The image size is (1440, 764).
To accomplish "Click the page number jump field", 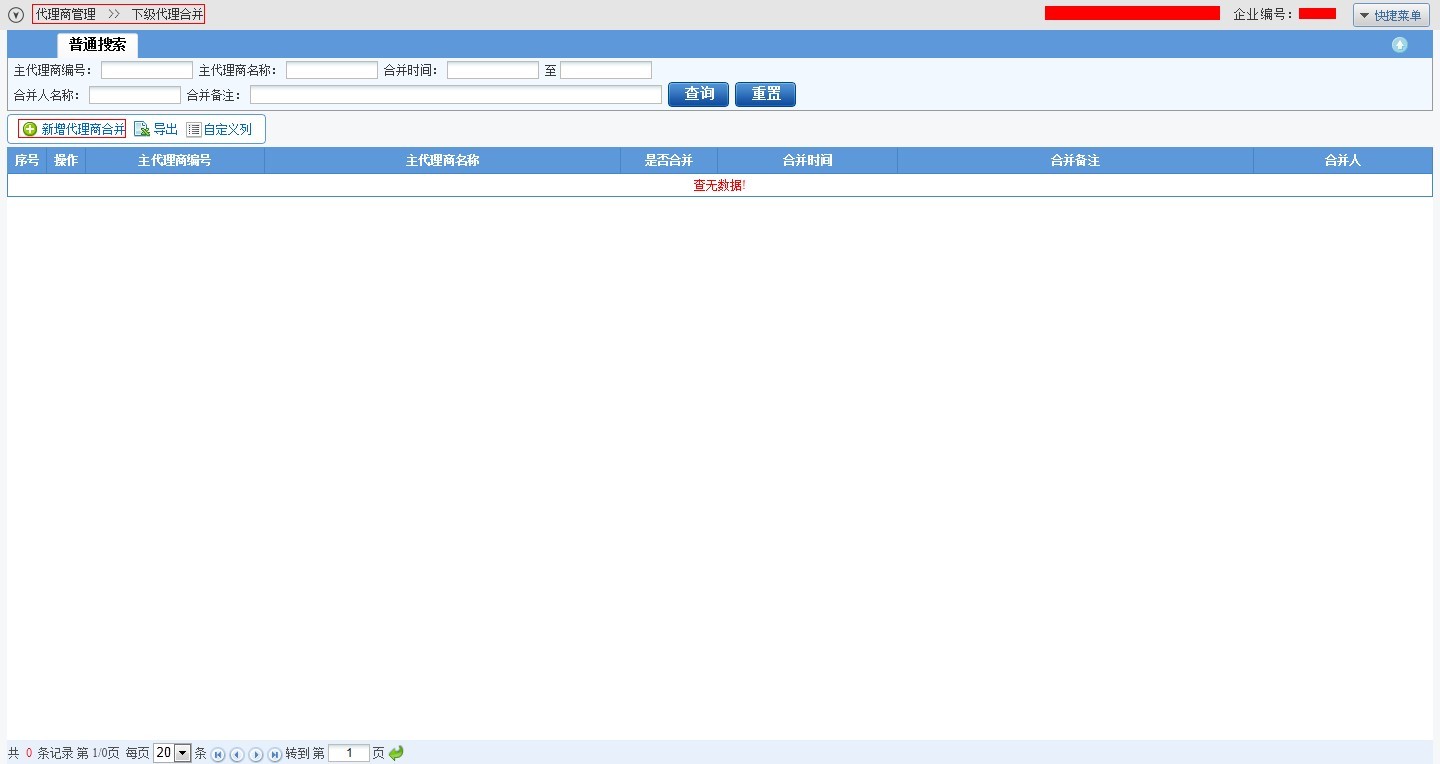I will click(x=348, y=753).
